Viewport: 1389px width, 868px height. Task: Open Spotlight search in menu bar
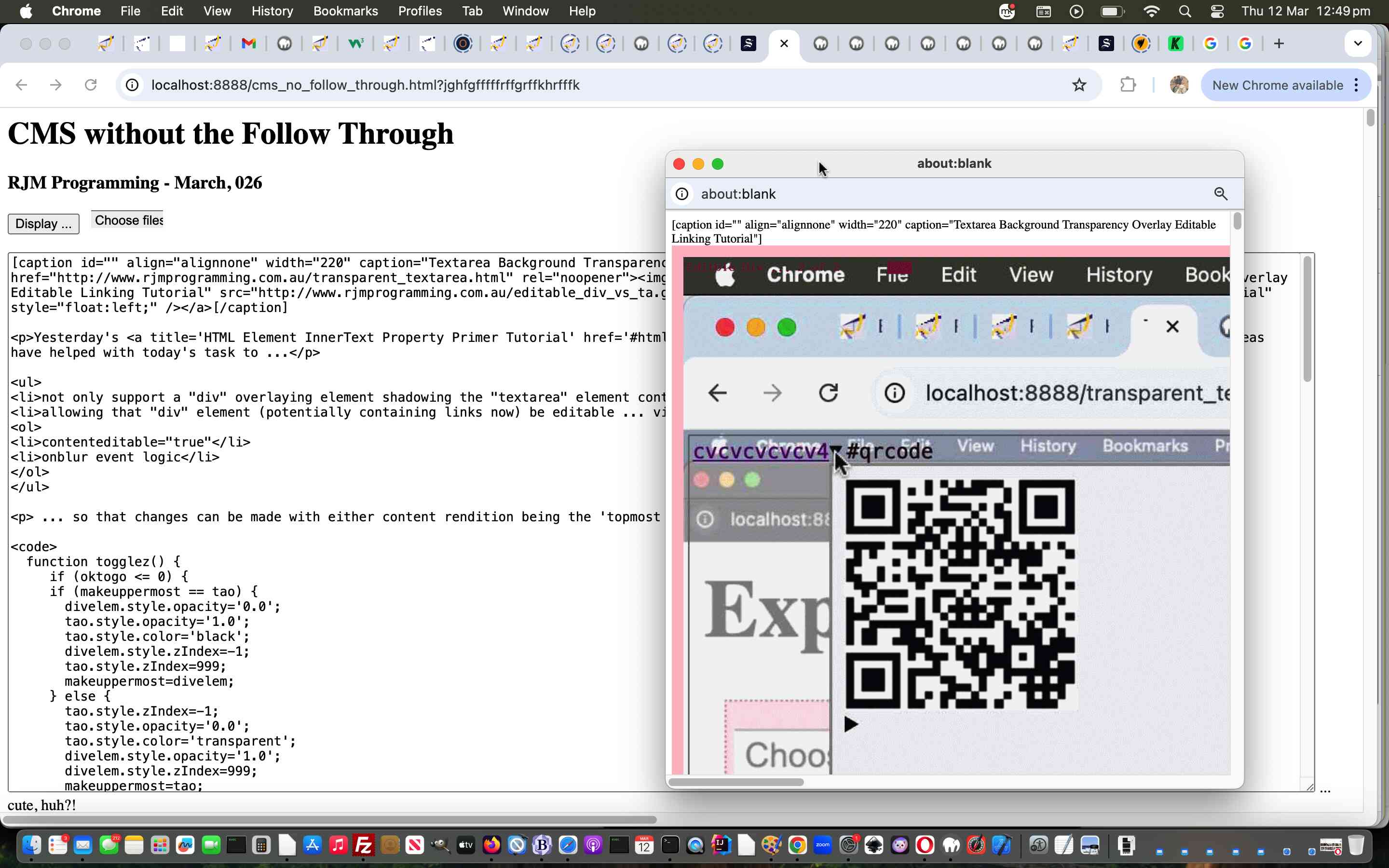point(1185,11)
